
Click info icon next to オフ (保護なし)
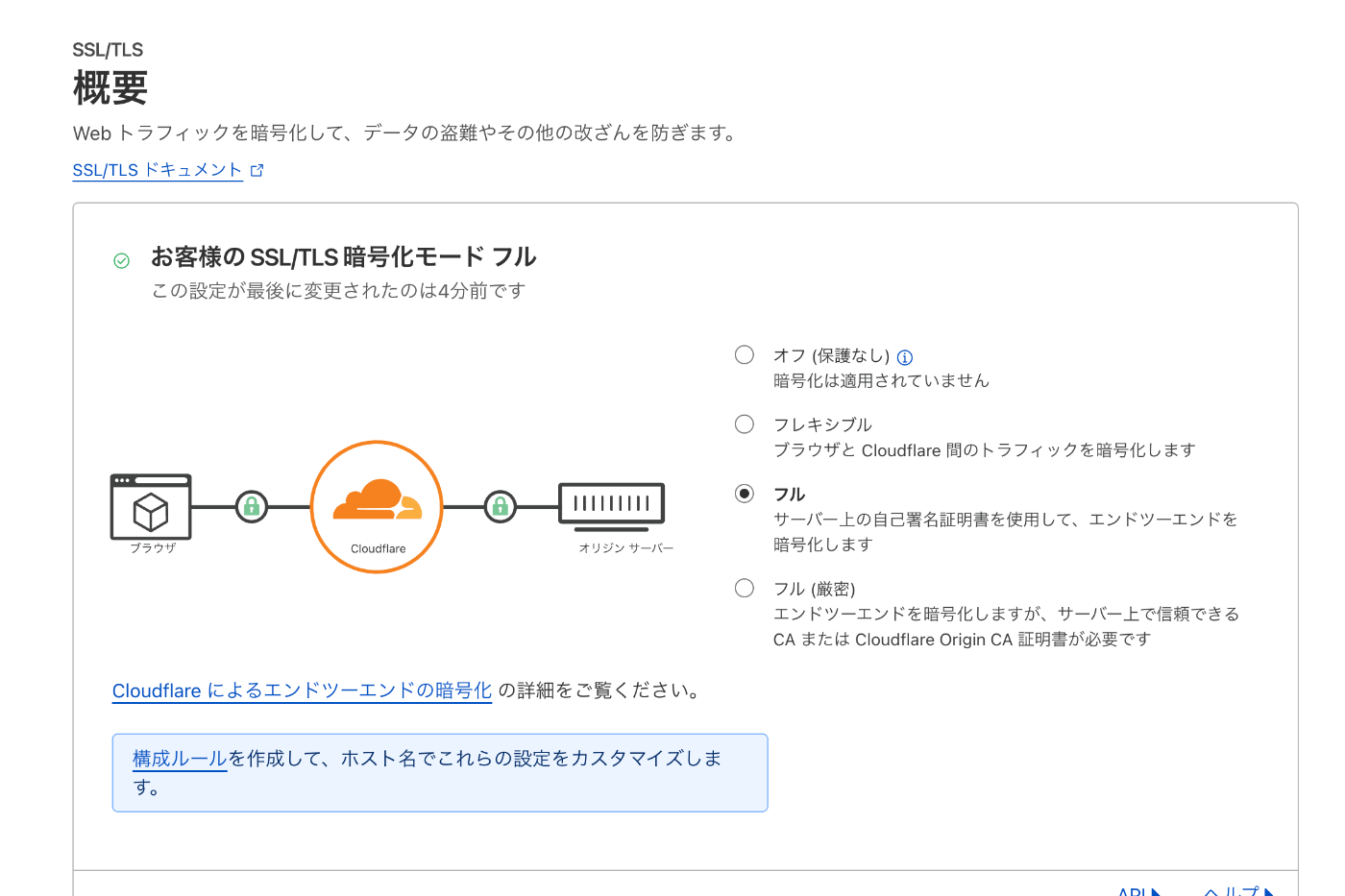tap(905, 357)
